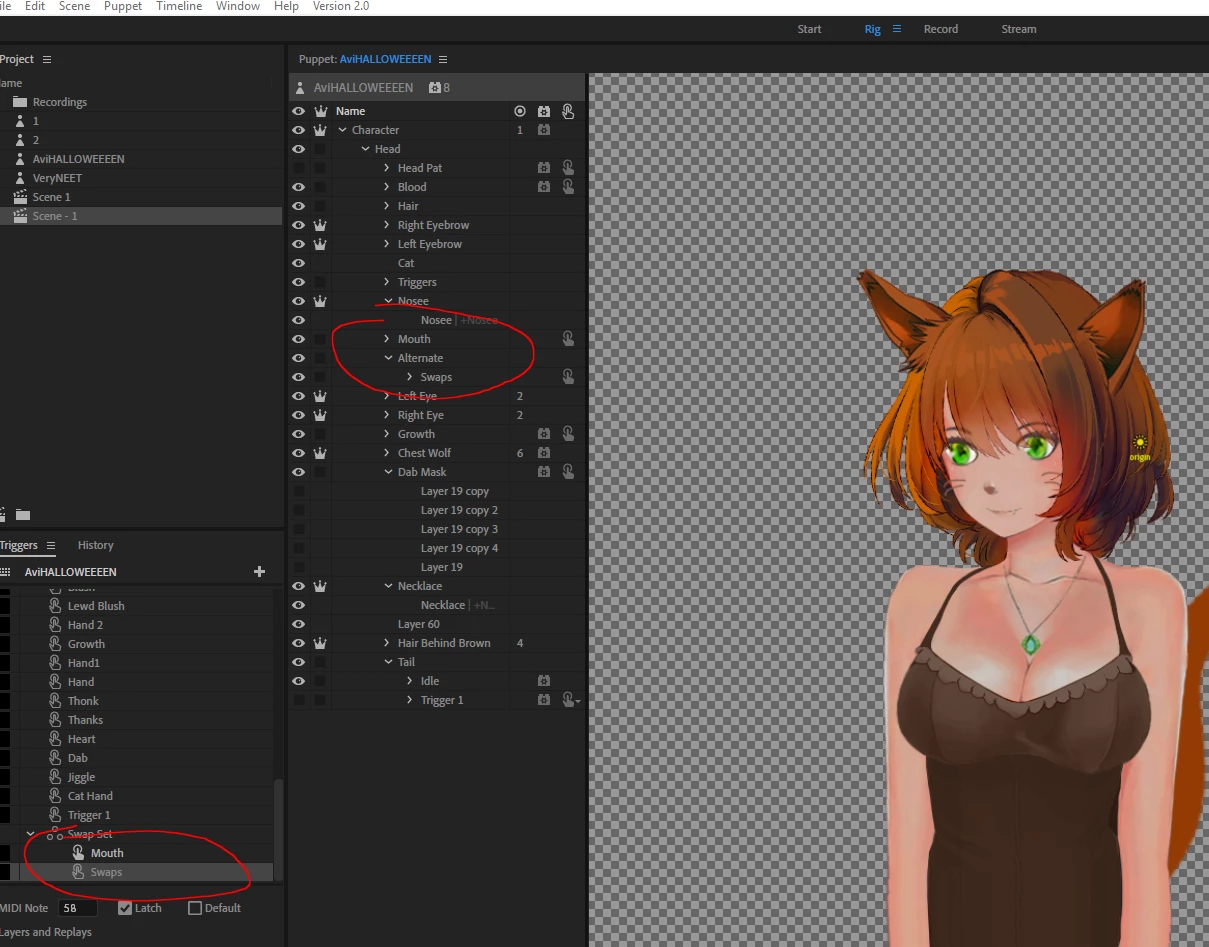Toggle visibility of the Tail layer
Image resolution: width=1209 pixels, height=947 pixels.
pos(298,662)
